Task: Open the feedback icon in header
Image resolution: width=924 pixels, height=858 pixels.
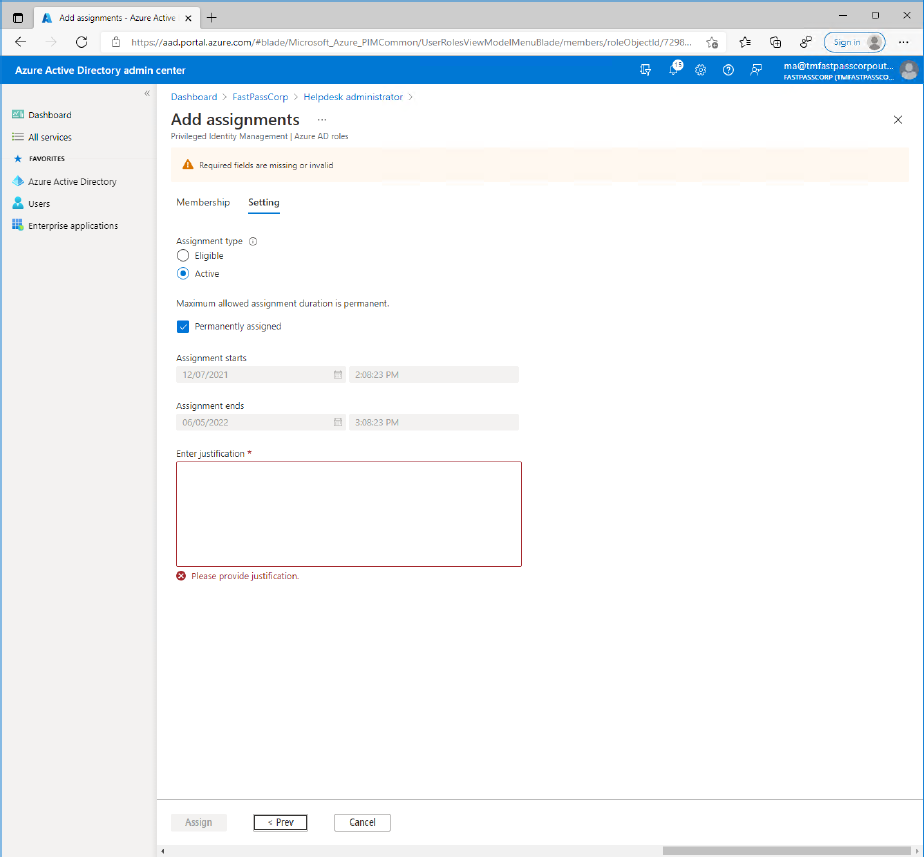Action: coord(756,70)
